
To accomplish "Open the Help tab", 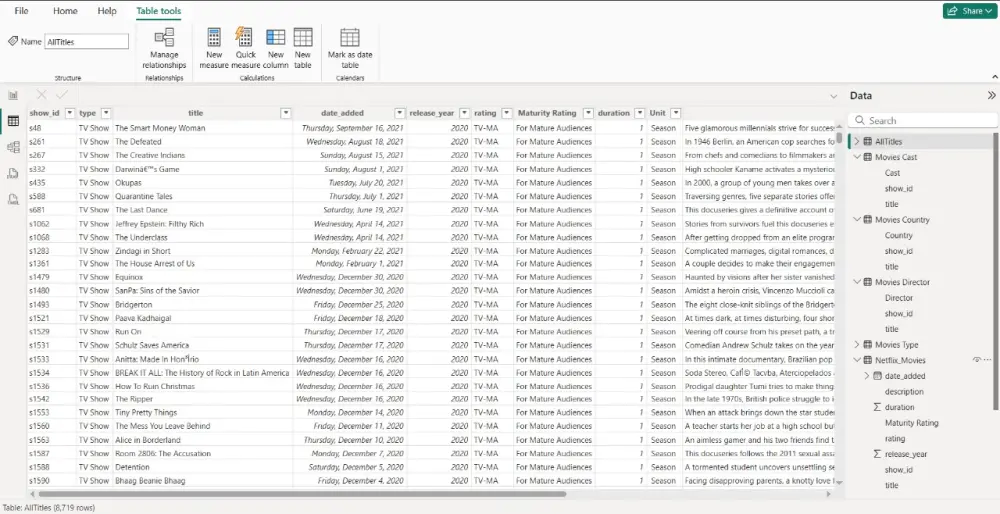I will [107, 11].
